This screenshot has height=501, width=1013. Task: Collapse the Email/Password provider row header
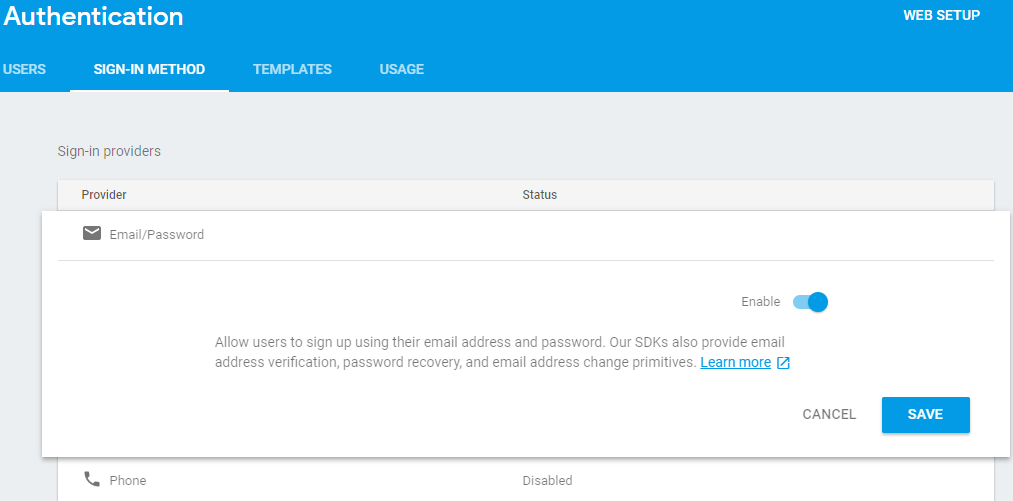(x=156, y=235)
